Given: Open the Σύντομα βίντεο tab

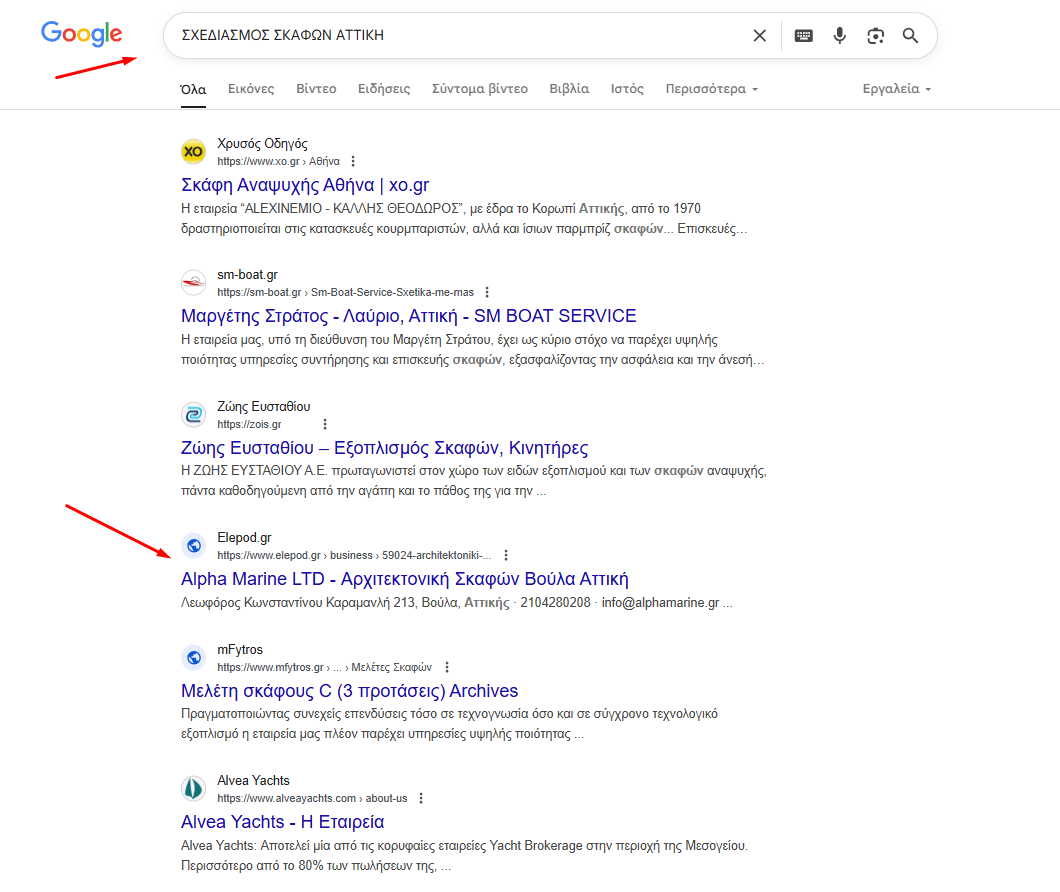Looking at the screenshot, I should (x=480, y=89).
